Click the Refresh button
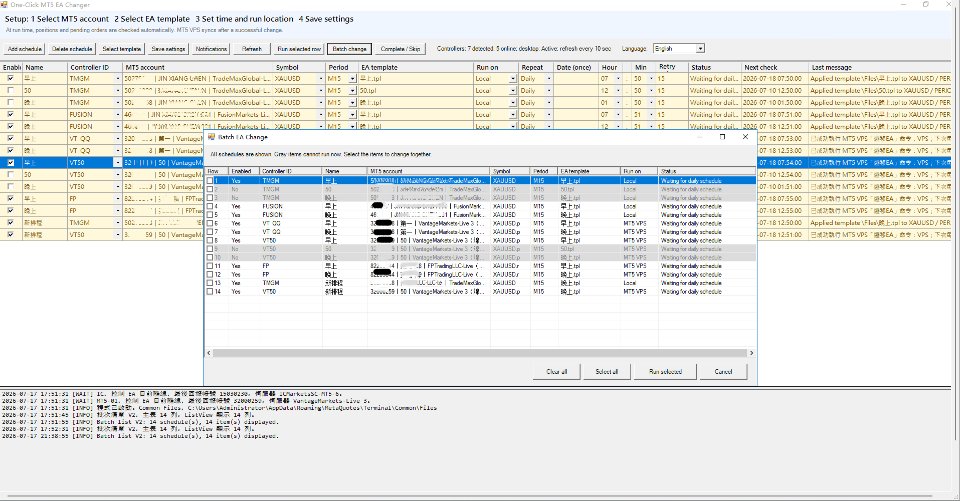960x501 pixels. pyautogui.click(x=252, y=49)
